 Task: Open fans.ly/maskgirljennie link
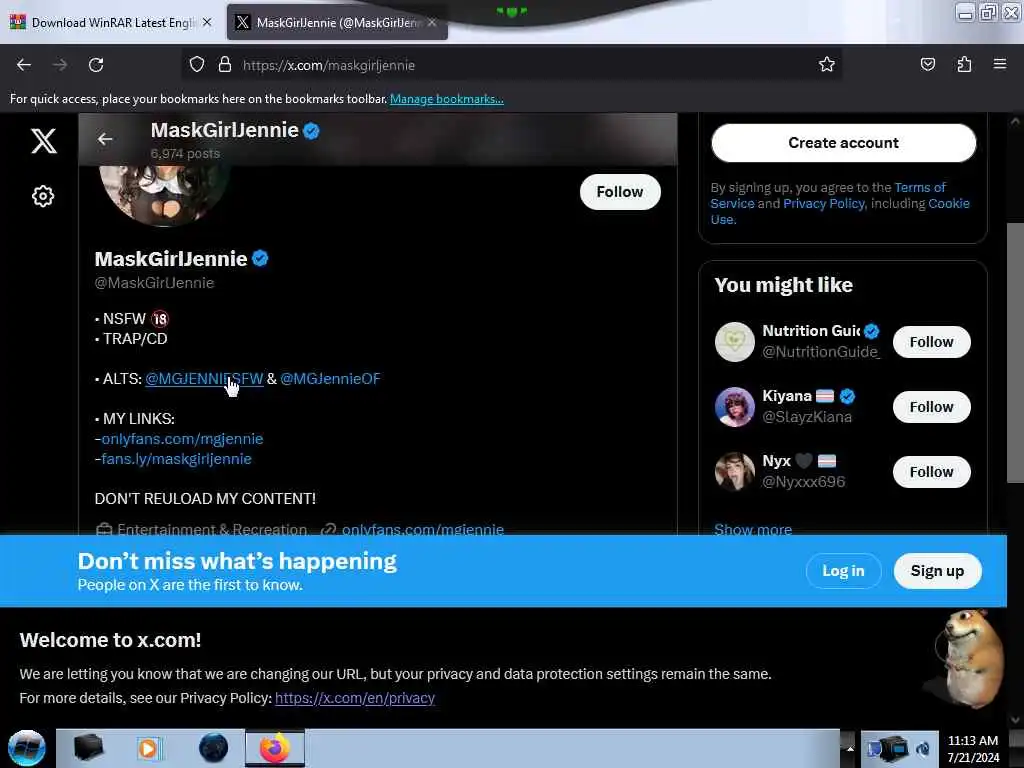176,459
